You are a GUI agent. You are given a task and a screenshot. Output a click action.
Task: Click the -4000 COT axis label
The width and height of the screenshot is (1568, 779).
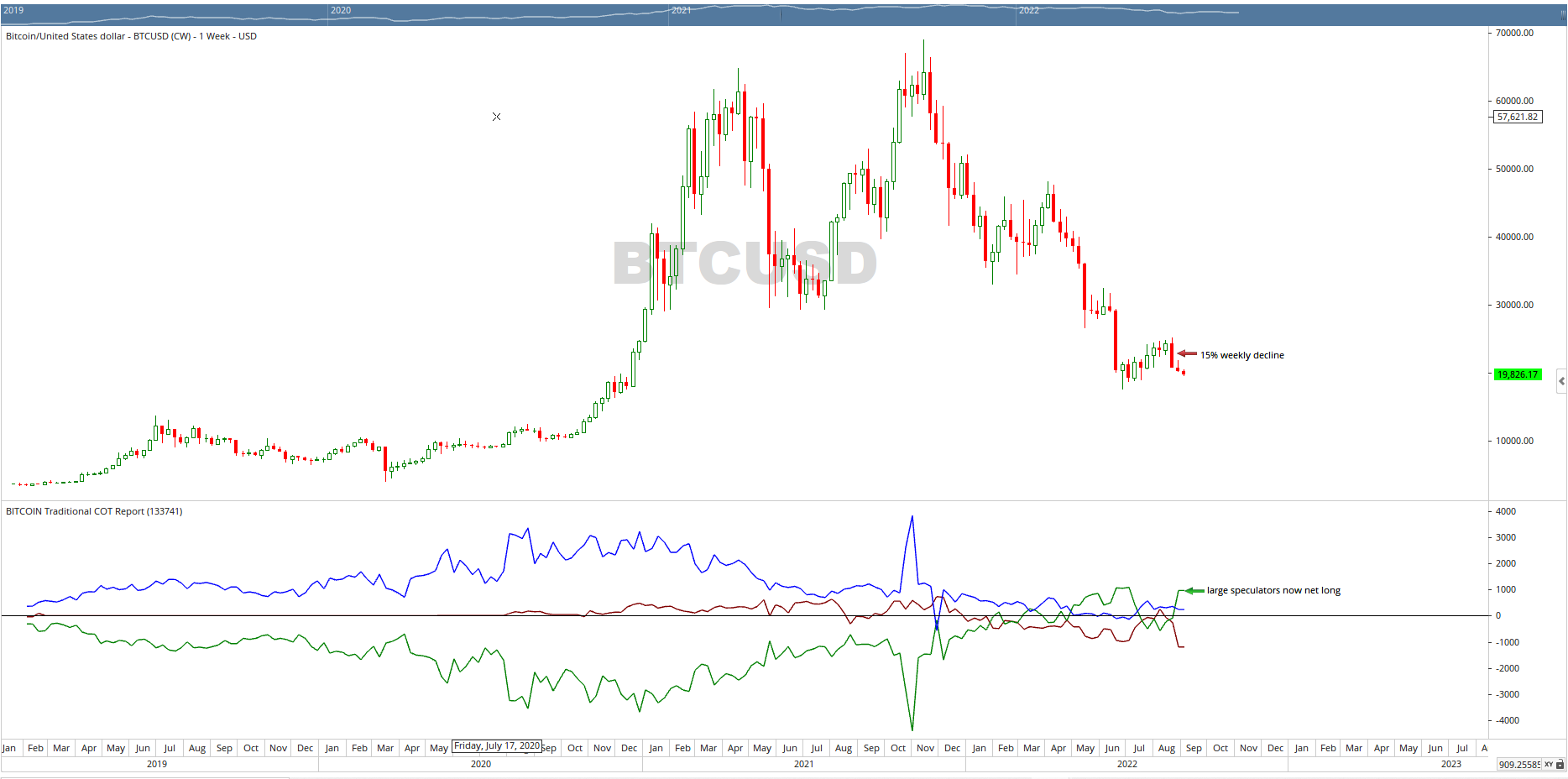point(1508,720)
